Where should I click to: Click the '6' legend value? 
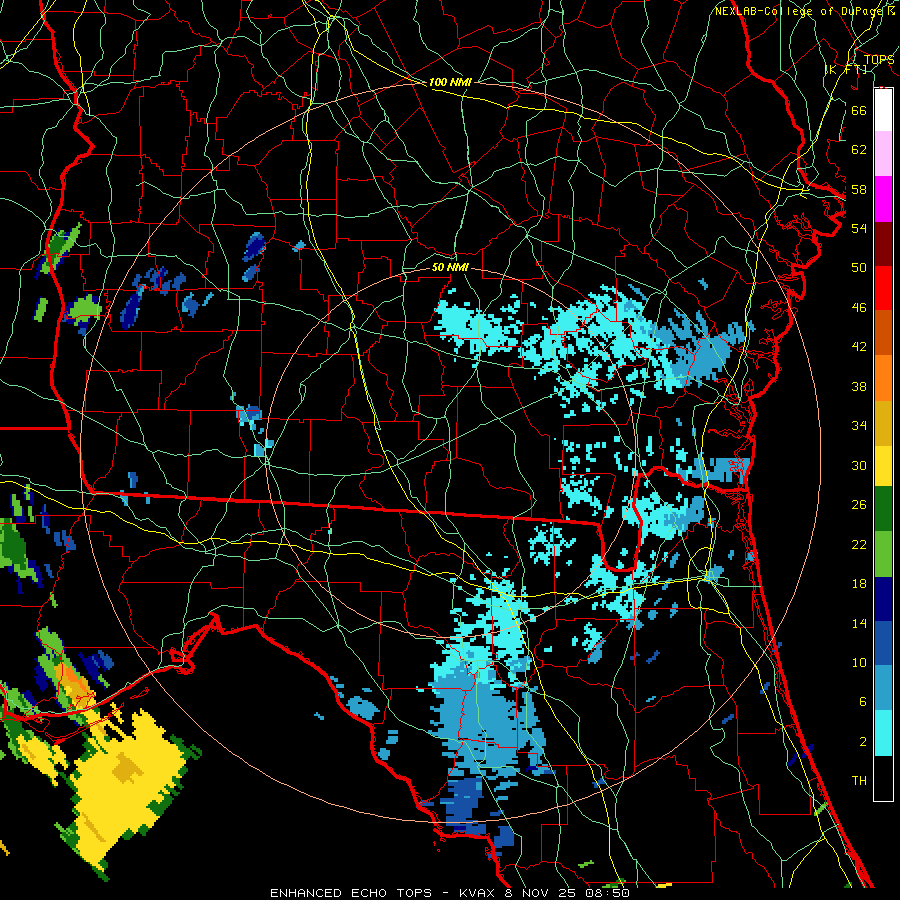tap(862, 702)
